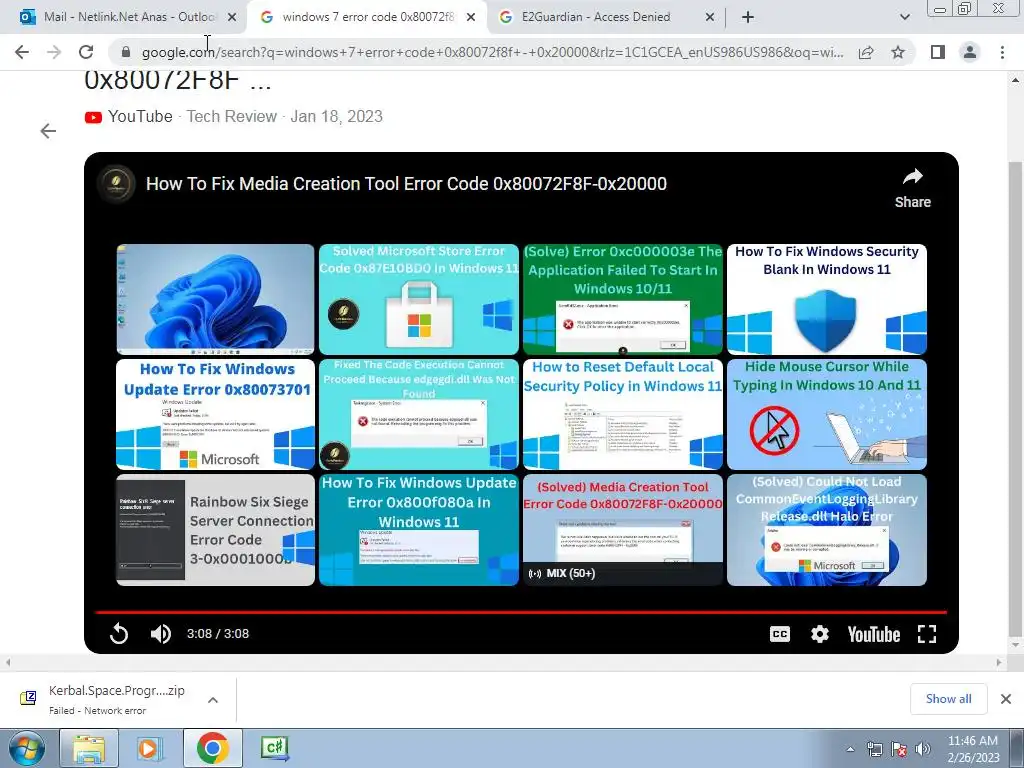The image size is (1024, 768).
Task: Open the tray volume speaker icon
Action: pyautogui.click(x=923, y=750)
